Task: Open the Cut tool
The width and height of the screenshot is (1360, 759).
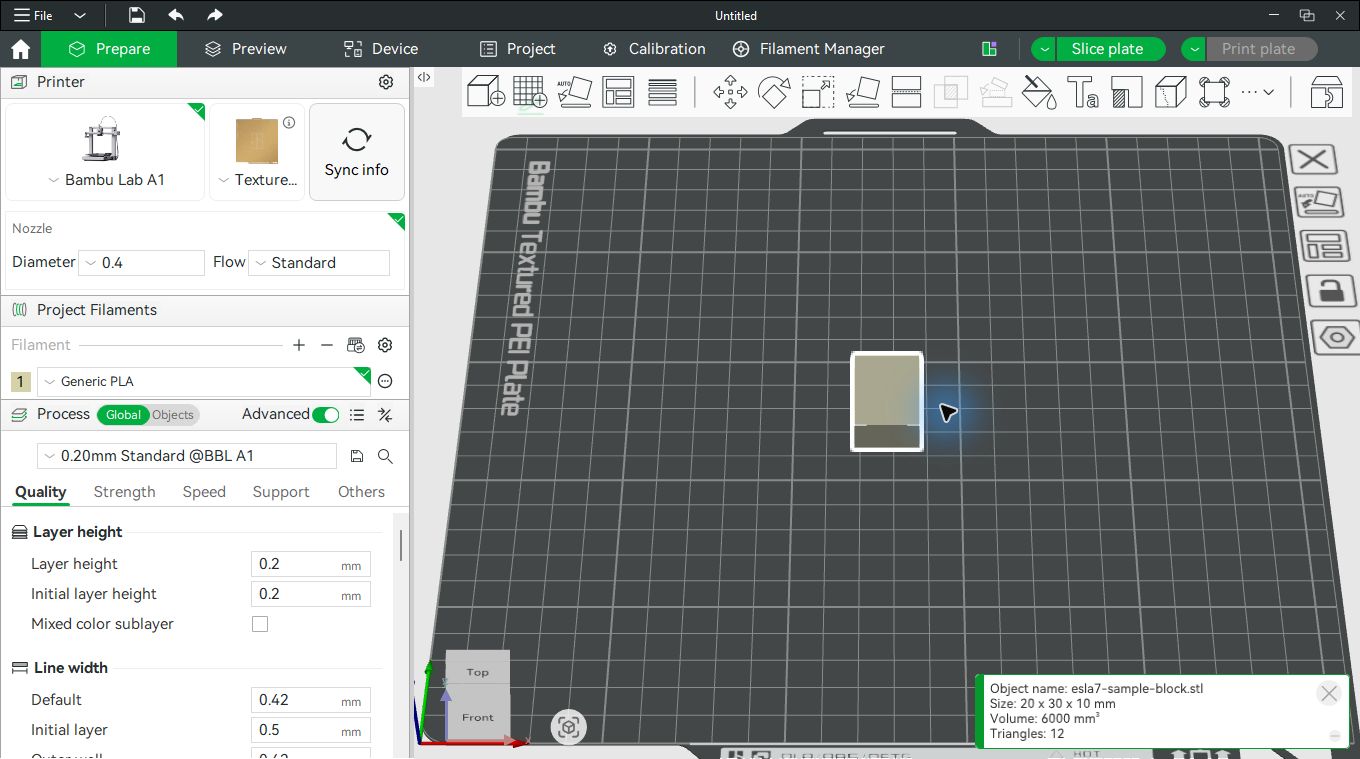Action: point(906,92)
